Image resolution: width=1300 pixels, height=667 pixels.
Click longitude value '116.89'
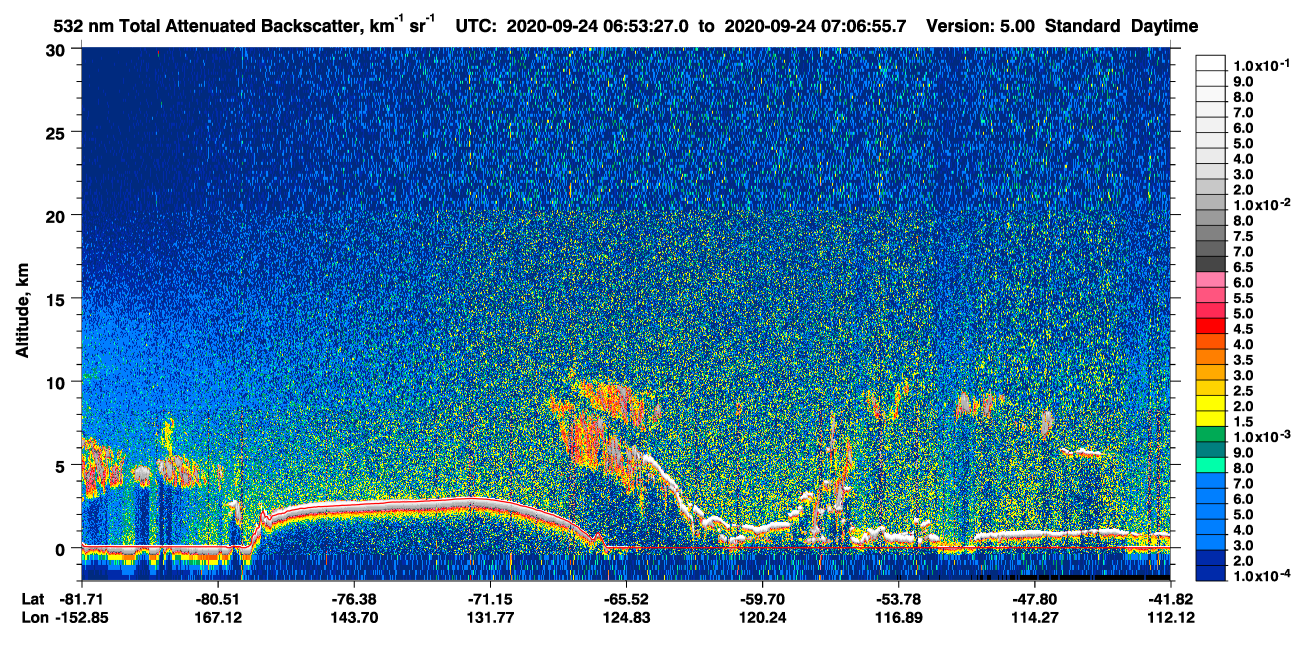click(898, 618)
